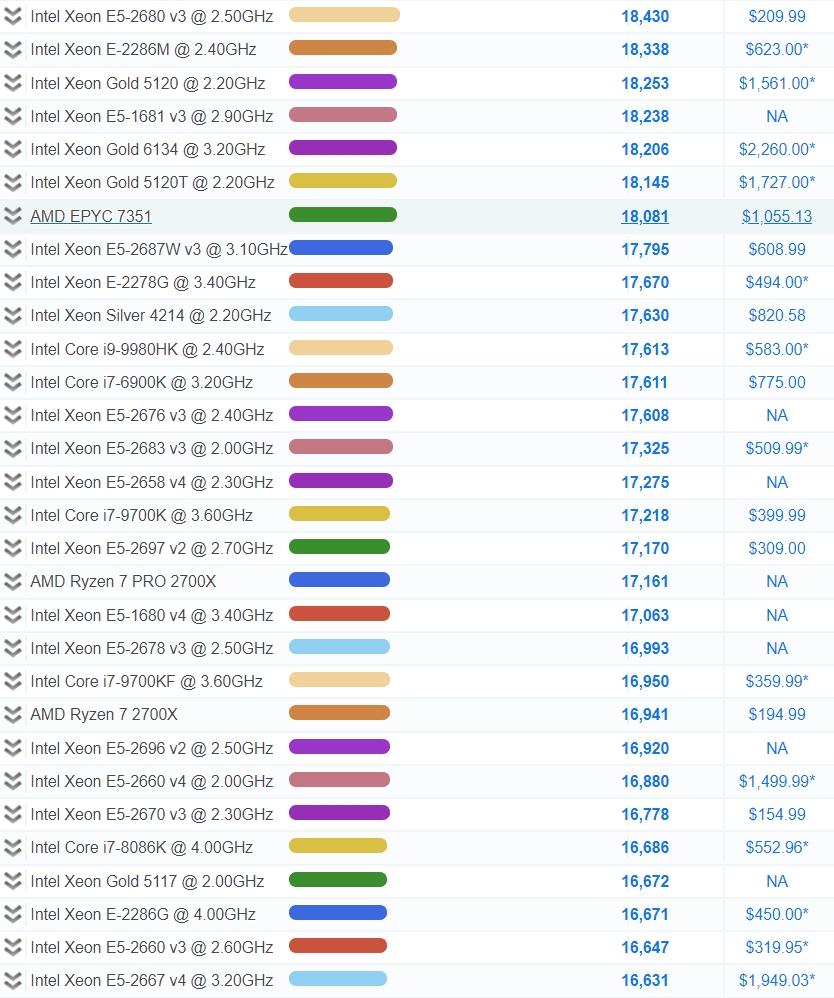
Task: Open Intel Core i7-9700KF CPU page
Action: (x=146, y=682)
